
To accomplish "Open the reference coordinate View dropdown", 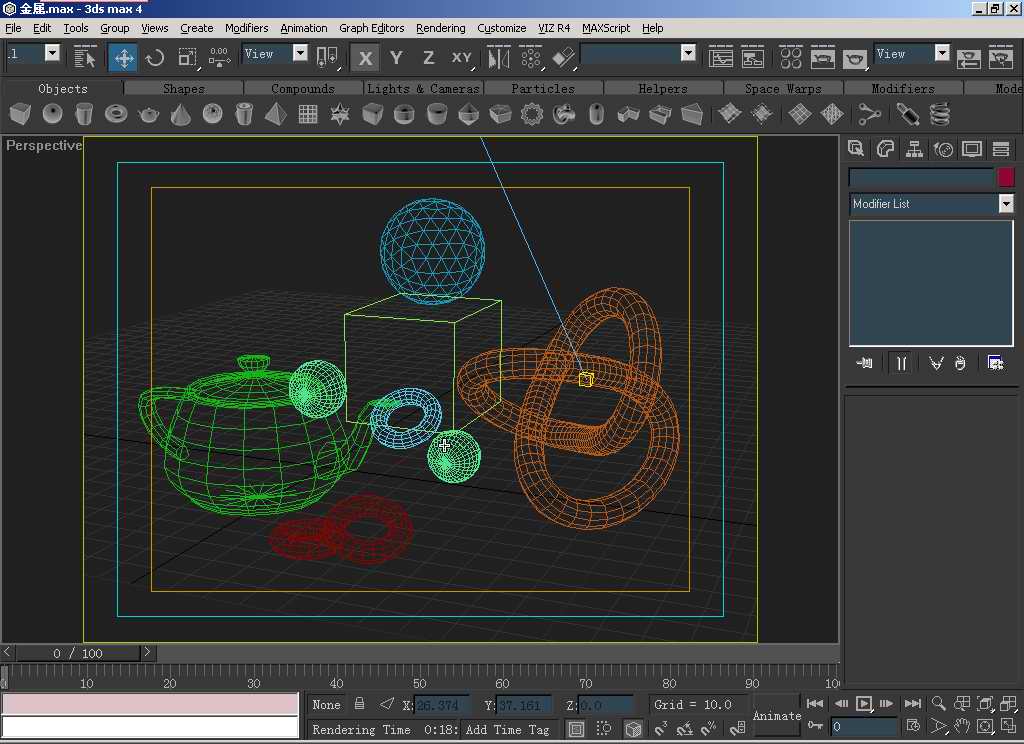I will (300, 54).
